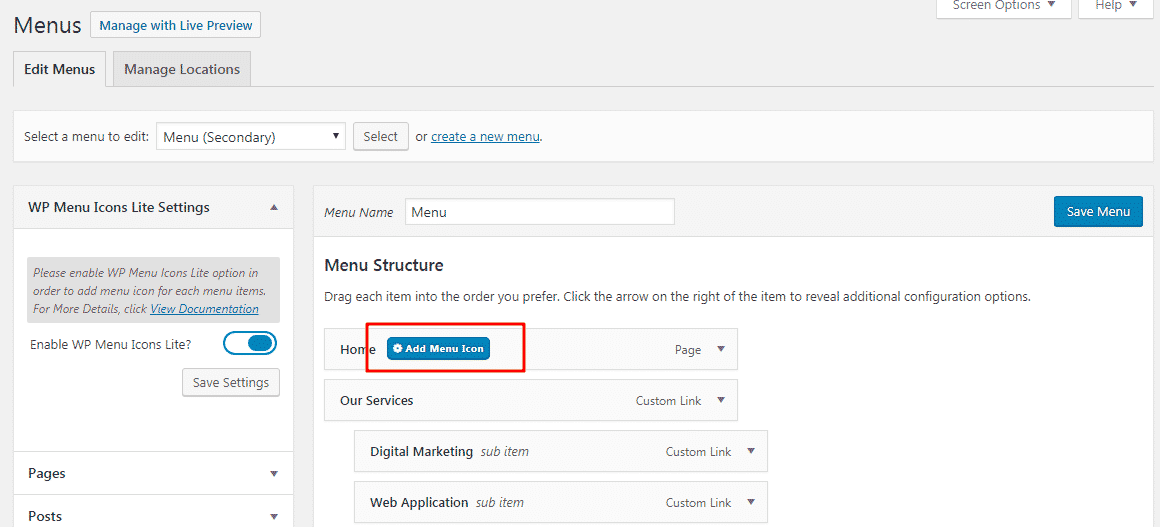Screen dimensions: 1160x527
Task: Click the Digital Marketing menu item title
Action: click(x=421, y=451)
